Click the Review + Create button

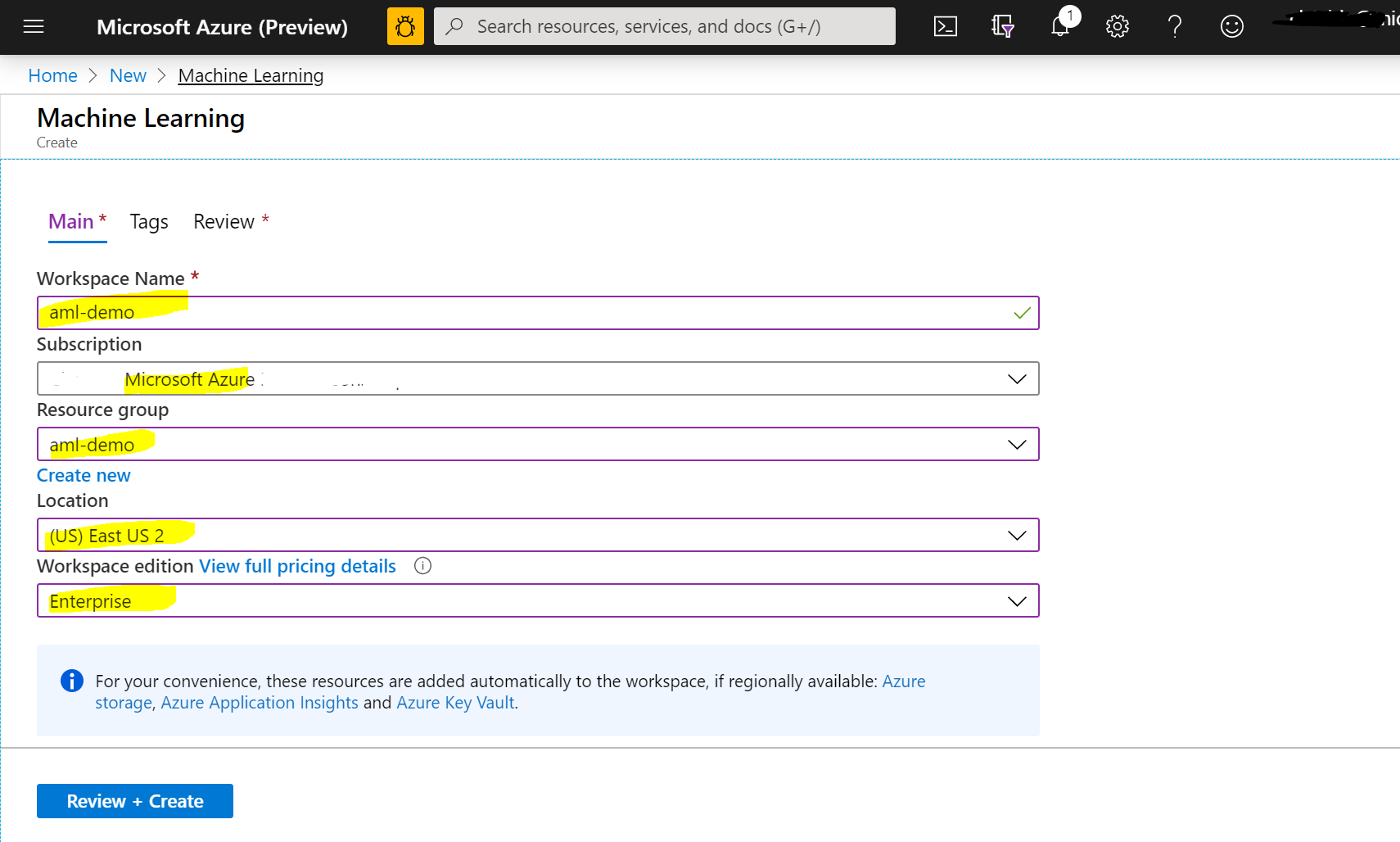[x=135, y=801]
